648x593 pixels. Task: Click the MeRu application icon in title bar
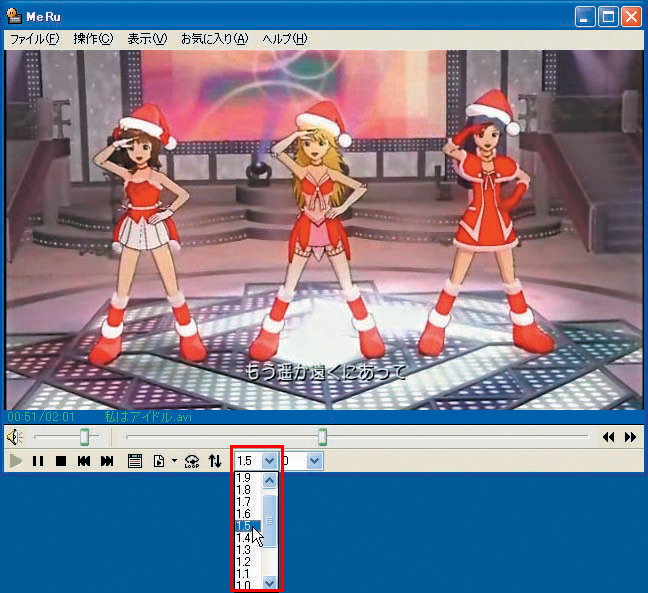click(14, 16)
